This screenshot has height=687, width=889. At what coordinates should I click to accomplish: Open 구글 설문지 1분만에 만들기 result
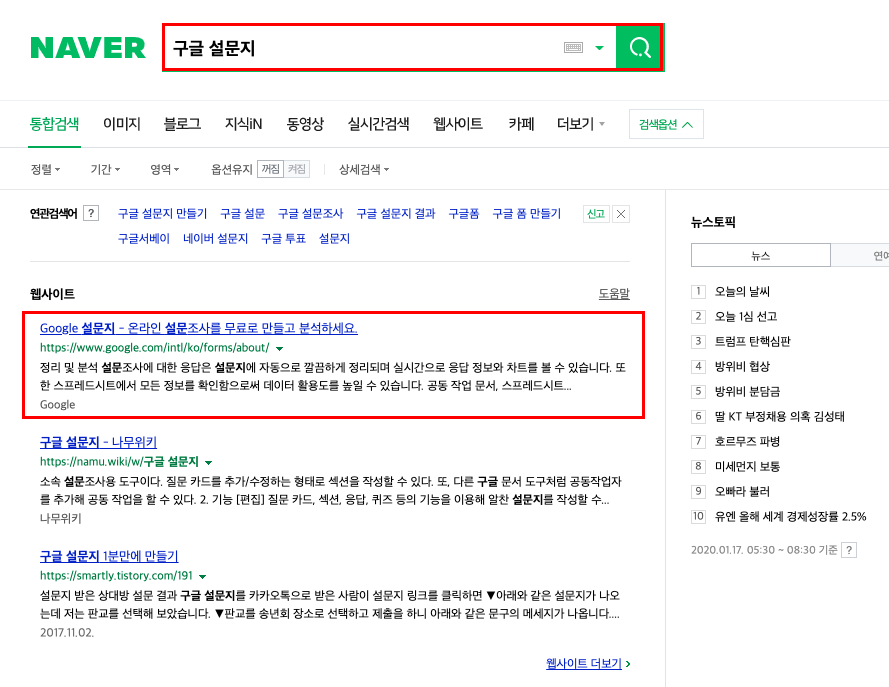tap(109, 556)
